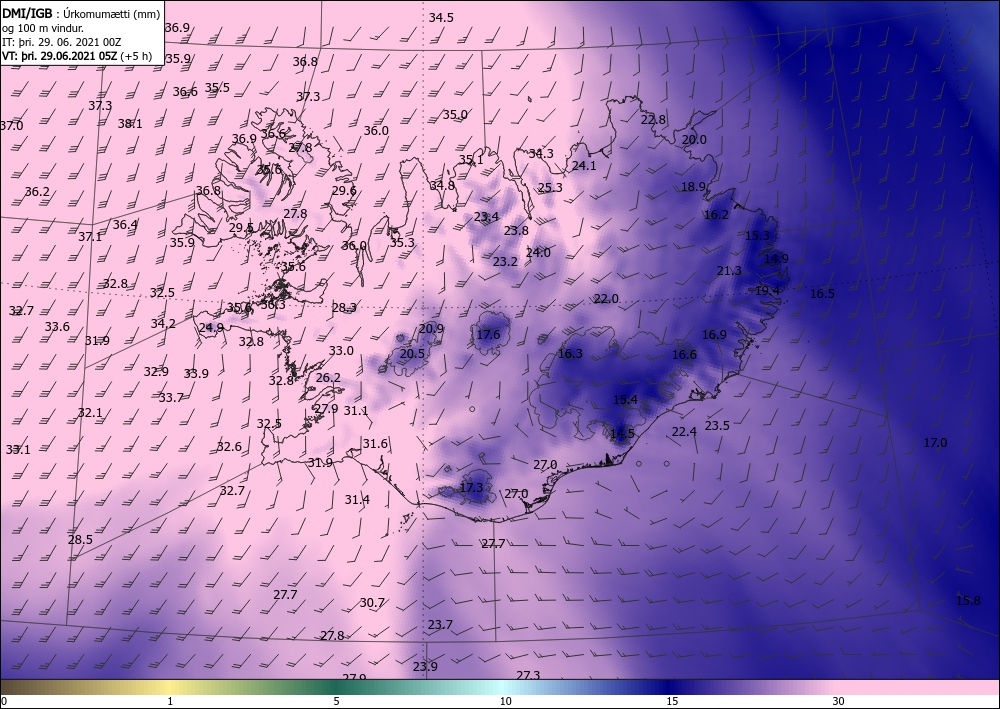The height and width of the screenshot is (709, 1000).
Task: Pick the '35.5' map value
Action: pyautogui.click(x=217, y=87)
